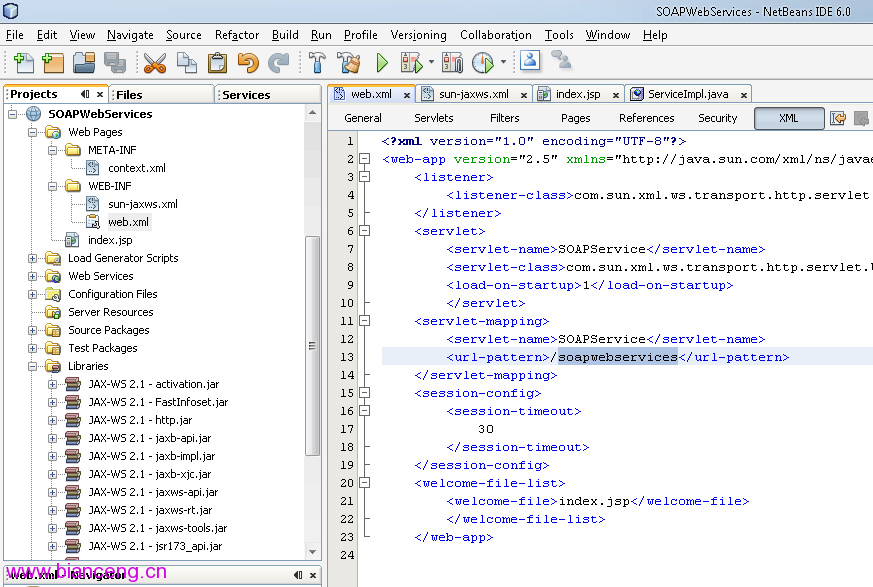Image resolution: width=873 pixels, height=587 pixels.
Task: Minimize the Projects panel with arrow icon
Action: point(85,94)
